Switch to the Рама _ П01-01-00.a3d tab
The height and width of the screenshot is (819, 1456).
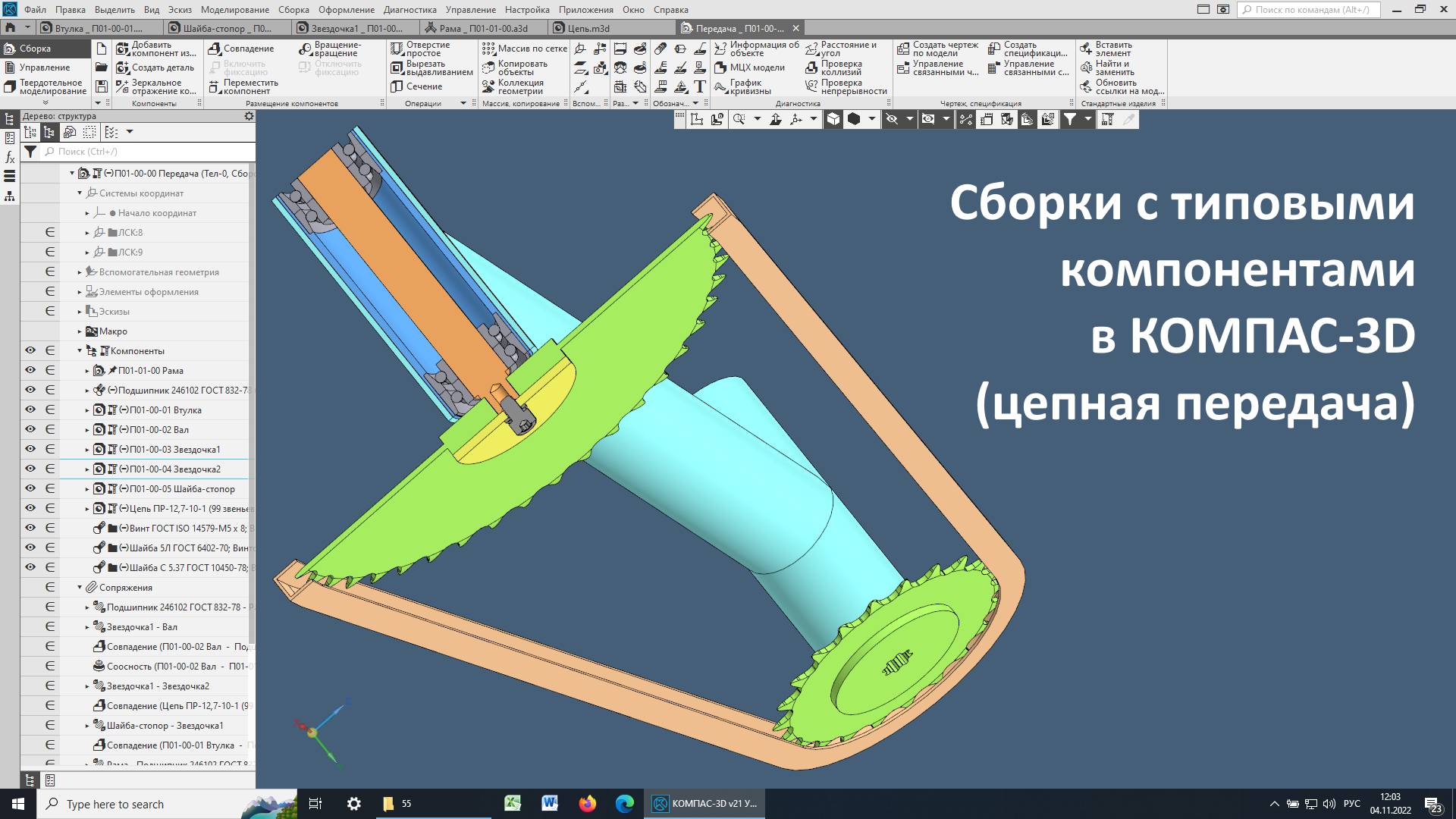tap(485, 28)
